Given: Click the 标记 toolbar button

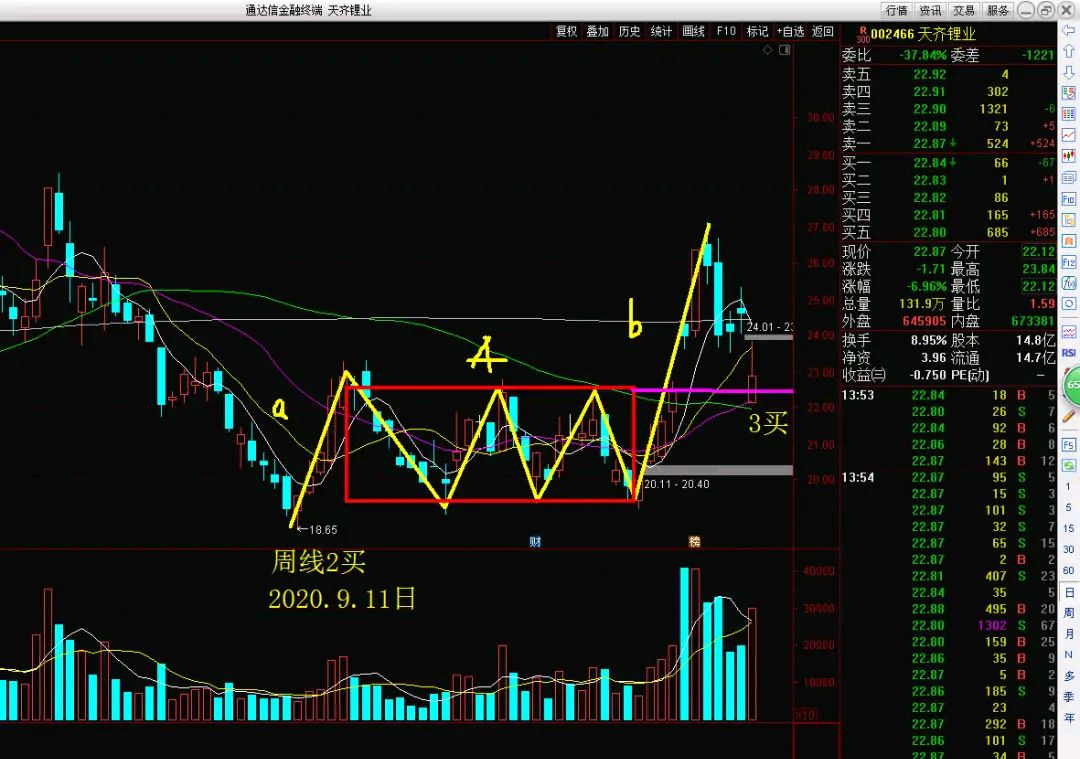Looking at the screenshot, I should pyautogui.click(x=758, y=32).
